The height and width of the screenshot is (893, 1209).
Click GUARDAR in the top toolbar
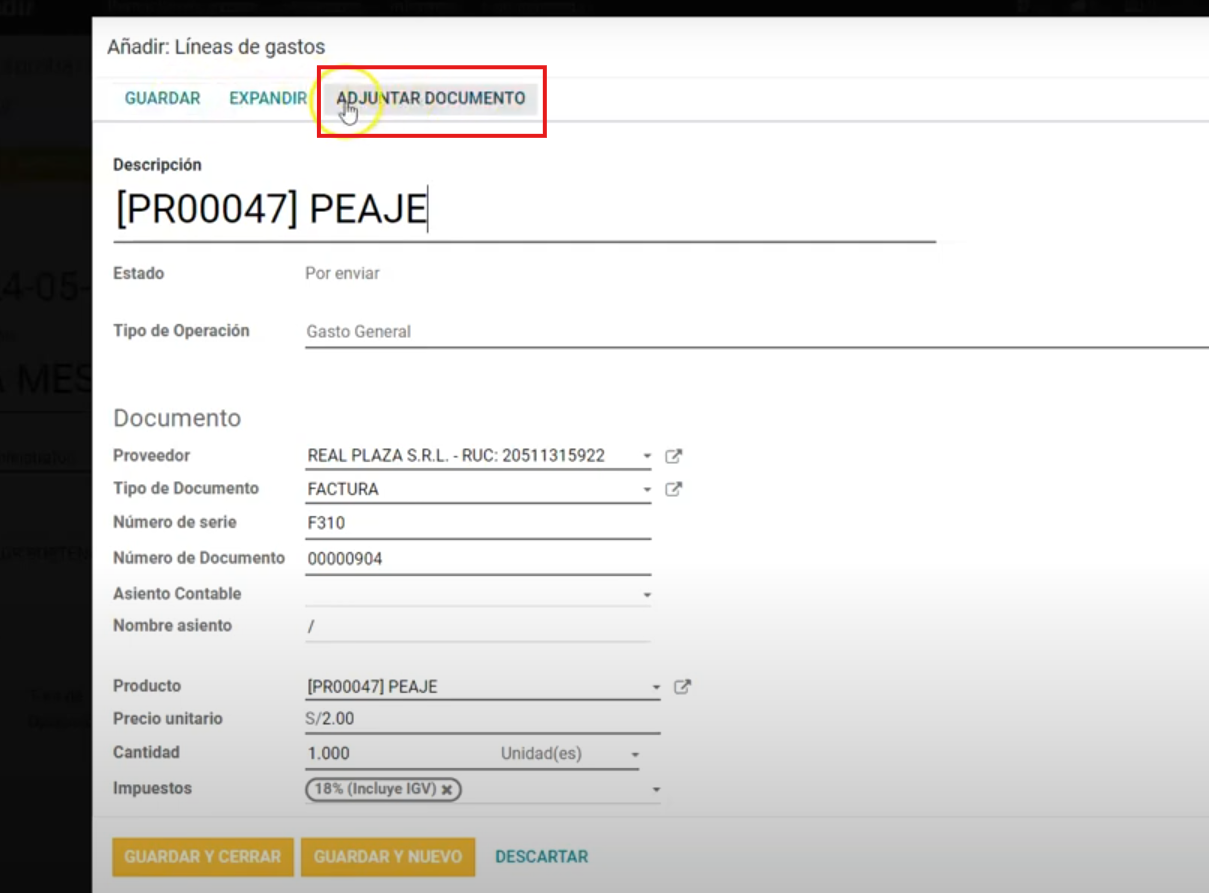(x=162, y=98)
